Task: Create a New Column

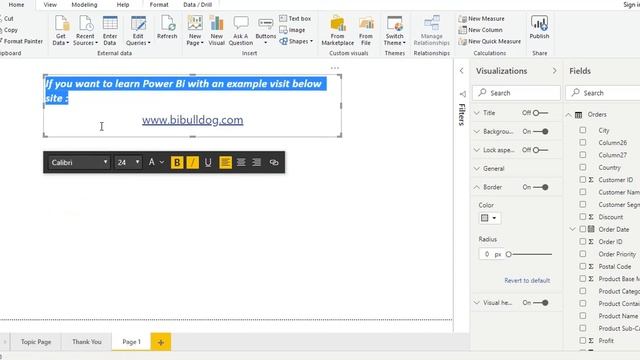Action: click(480, 30)
